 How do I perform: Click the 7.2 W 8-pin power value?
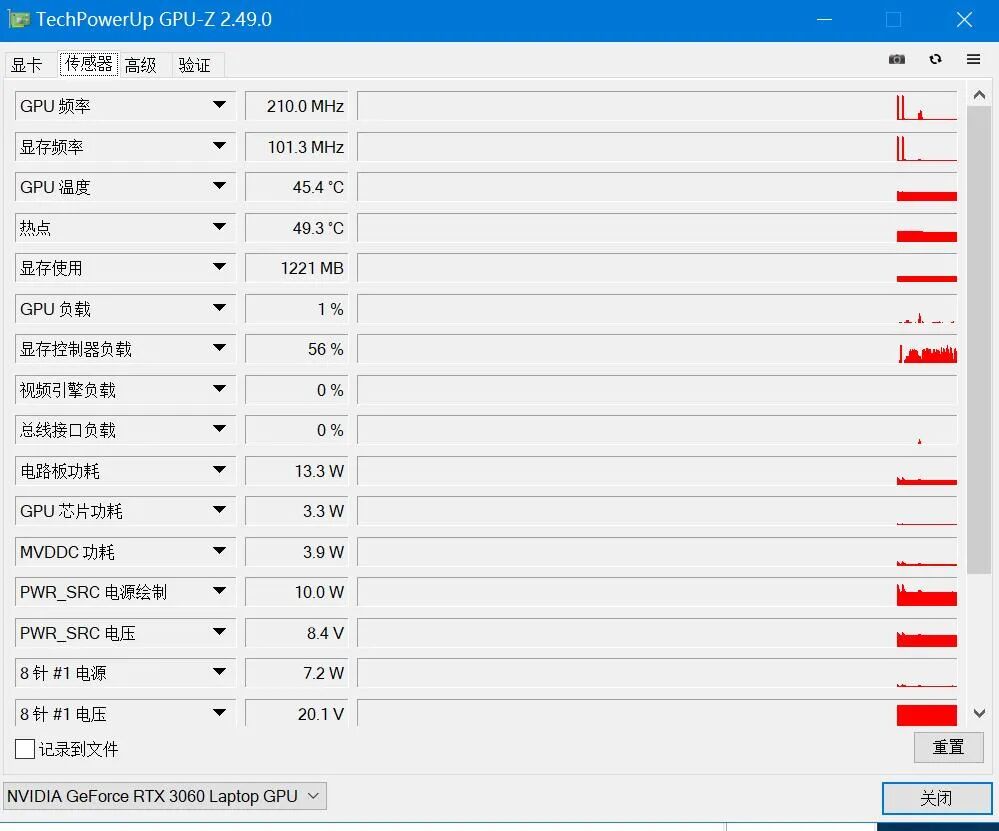click(296, 672)
